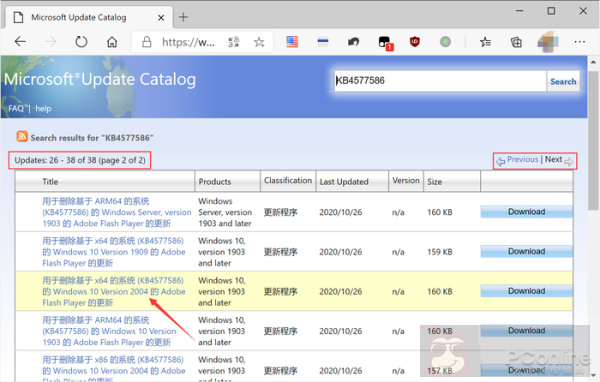Sort by the Last Updated column header
600x382 pixels.
(344, 181)
